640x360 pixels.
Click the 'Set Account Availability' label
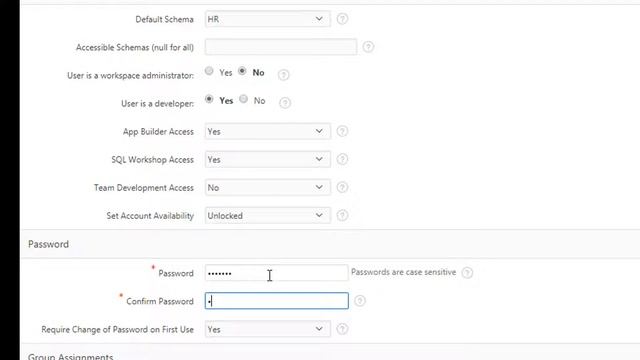150,216
